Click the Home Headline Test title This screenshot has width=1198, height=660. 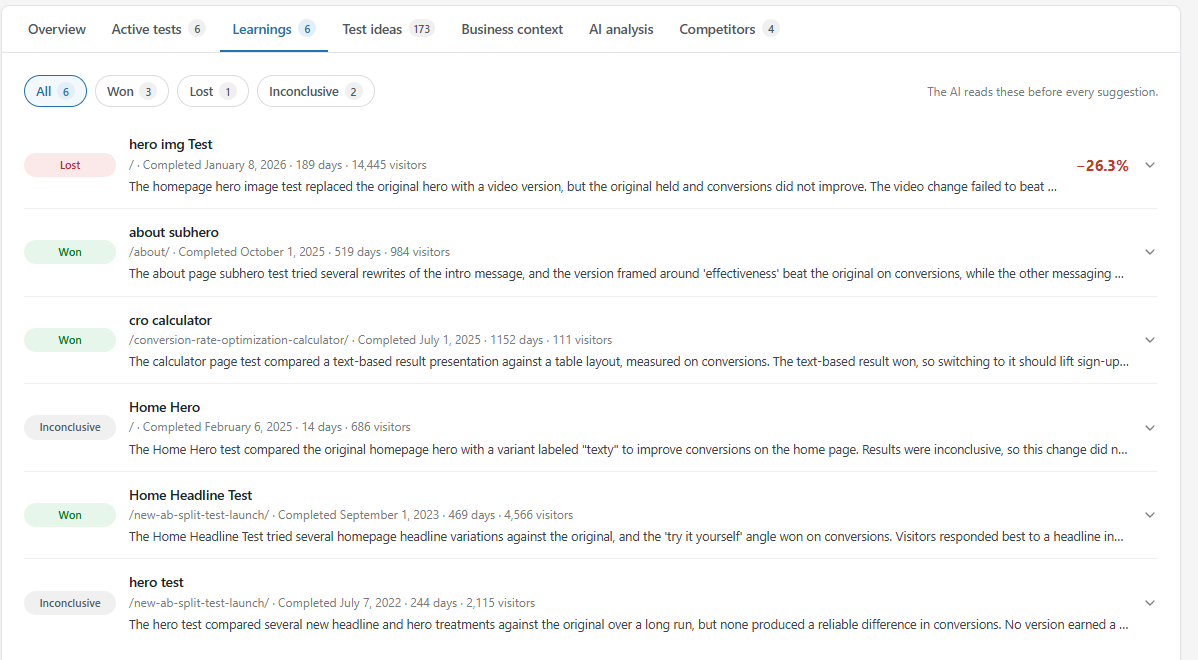coord(190,495)
